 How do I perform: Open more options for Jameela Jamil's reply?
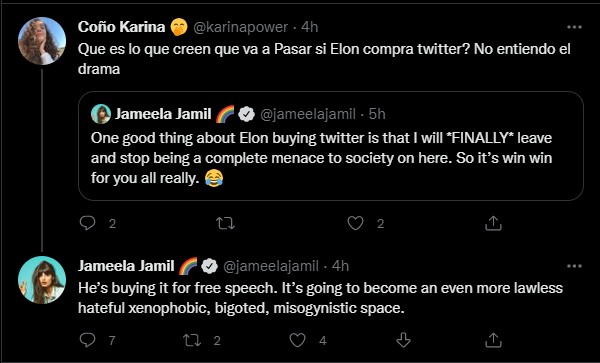click(574, 266)
